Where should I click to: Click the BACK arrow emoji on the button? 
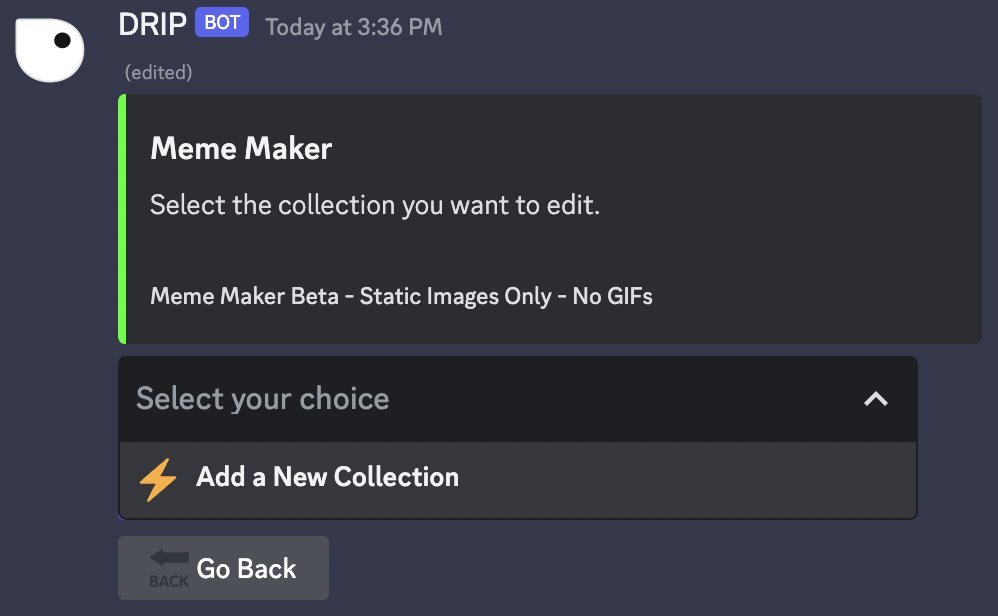tap(169, 567)
